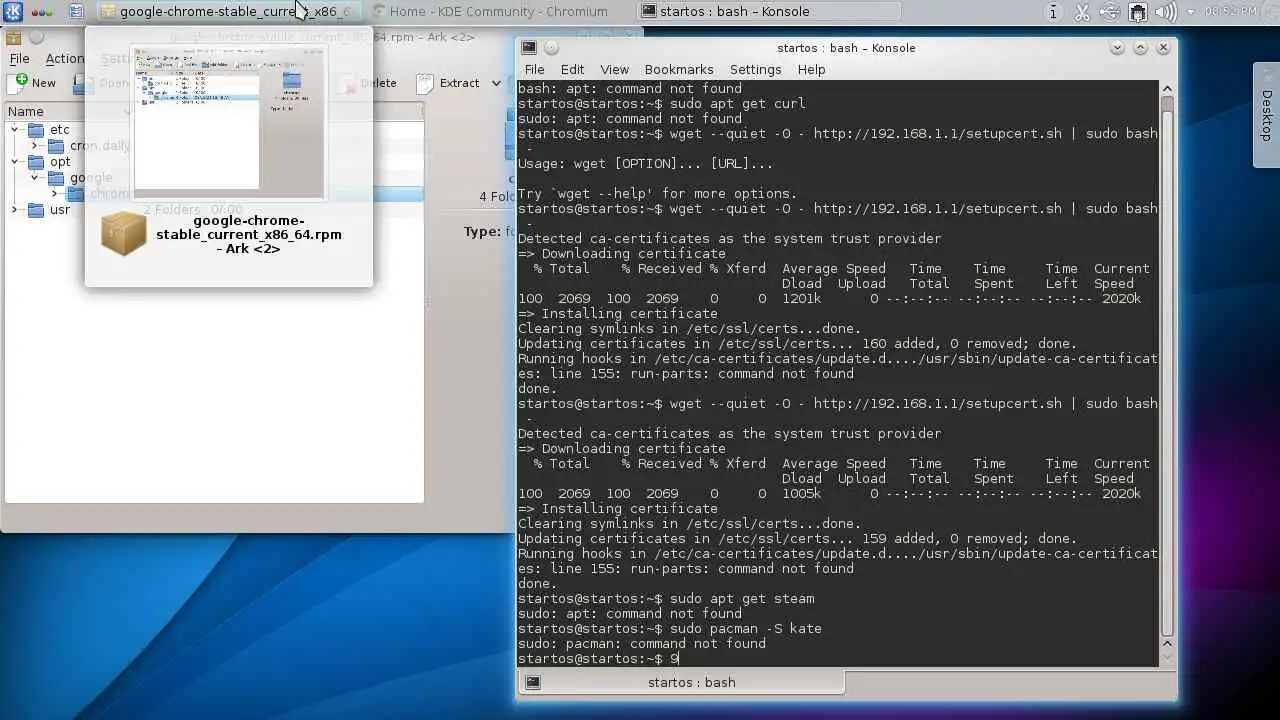Click the terminal icon below the Konsole tab bar
Viewport: 1280px width, 720px height.
(533, 682)
